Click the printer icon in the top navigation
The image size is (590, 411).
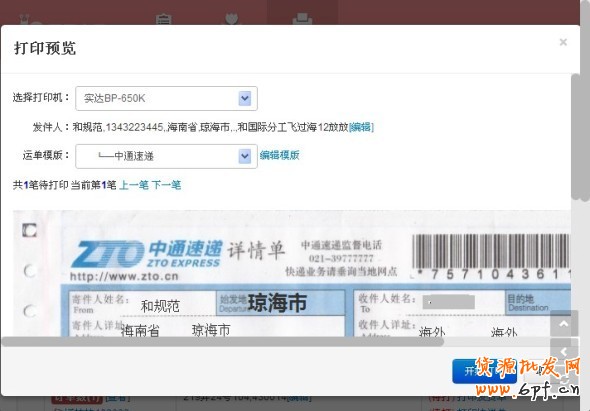coord(302,19)
